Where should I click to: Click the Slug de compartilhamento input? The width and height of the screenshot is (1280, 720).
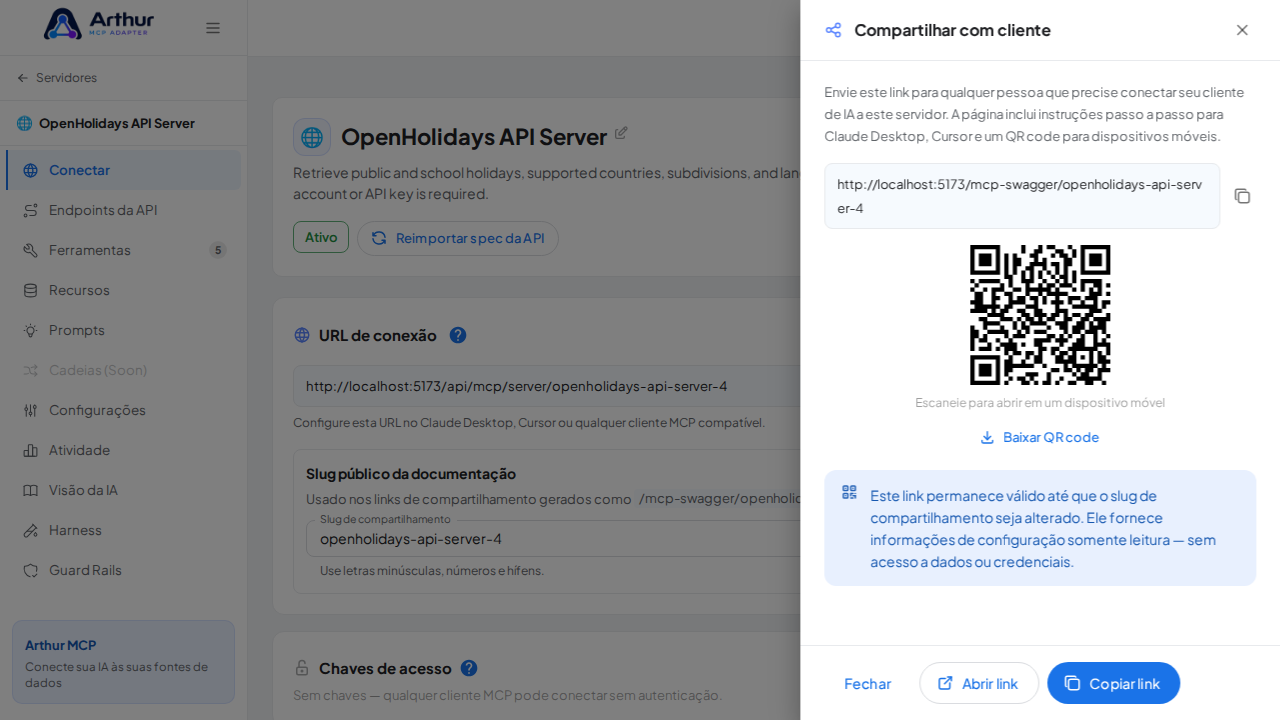click(553, 539)
